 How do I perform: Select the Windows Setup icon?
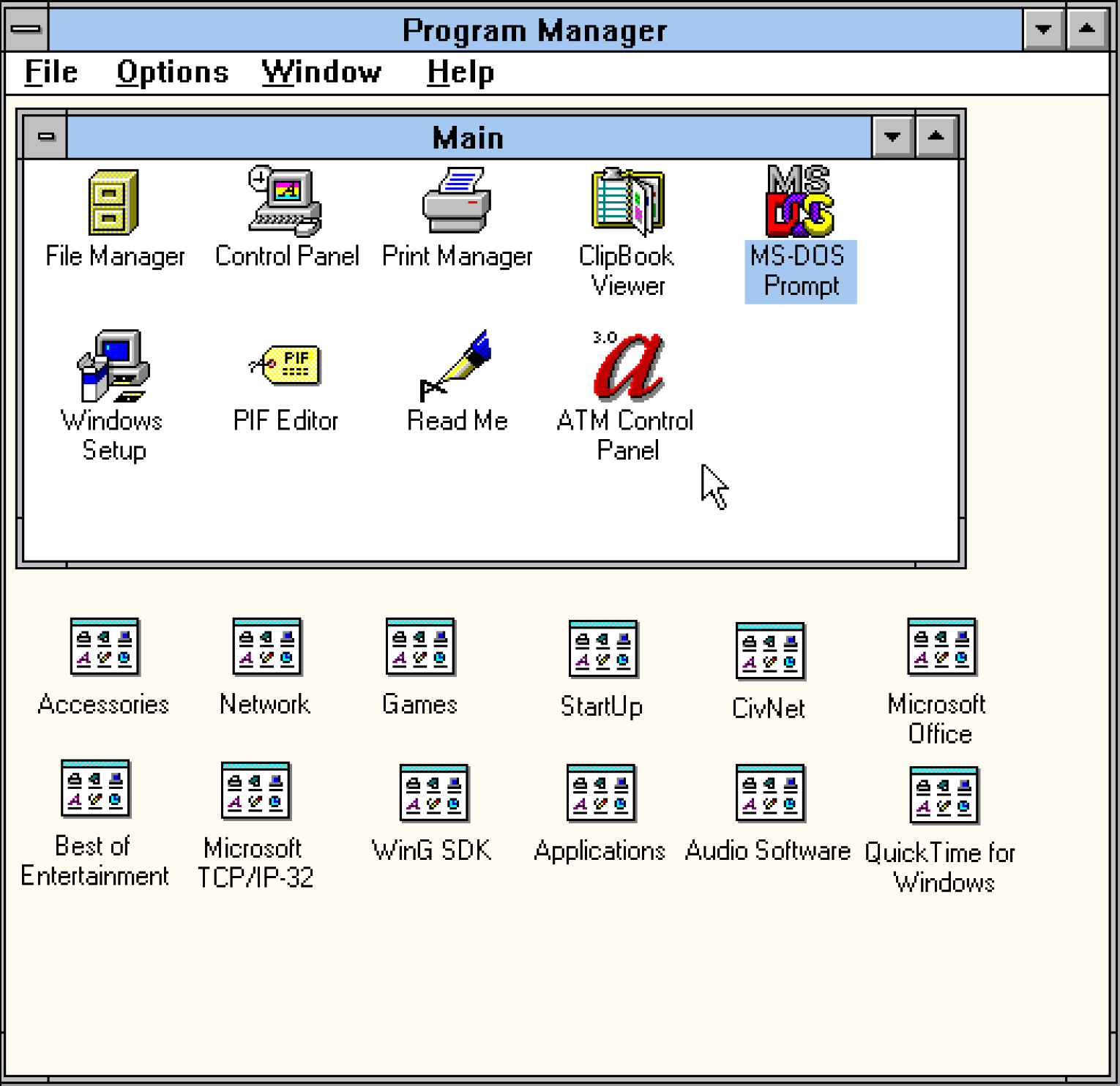[113, 365]
